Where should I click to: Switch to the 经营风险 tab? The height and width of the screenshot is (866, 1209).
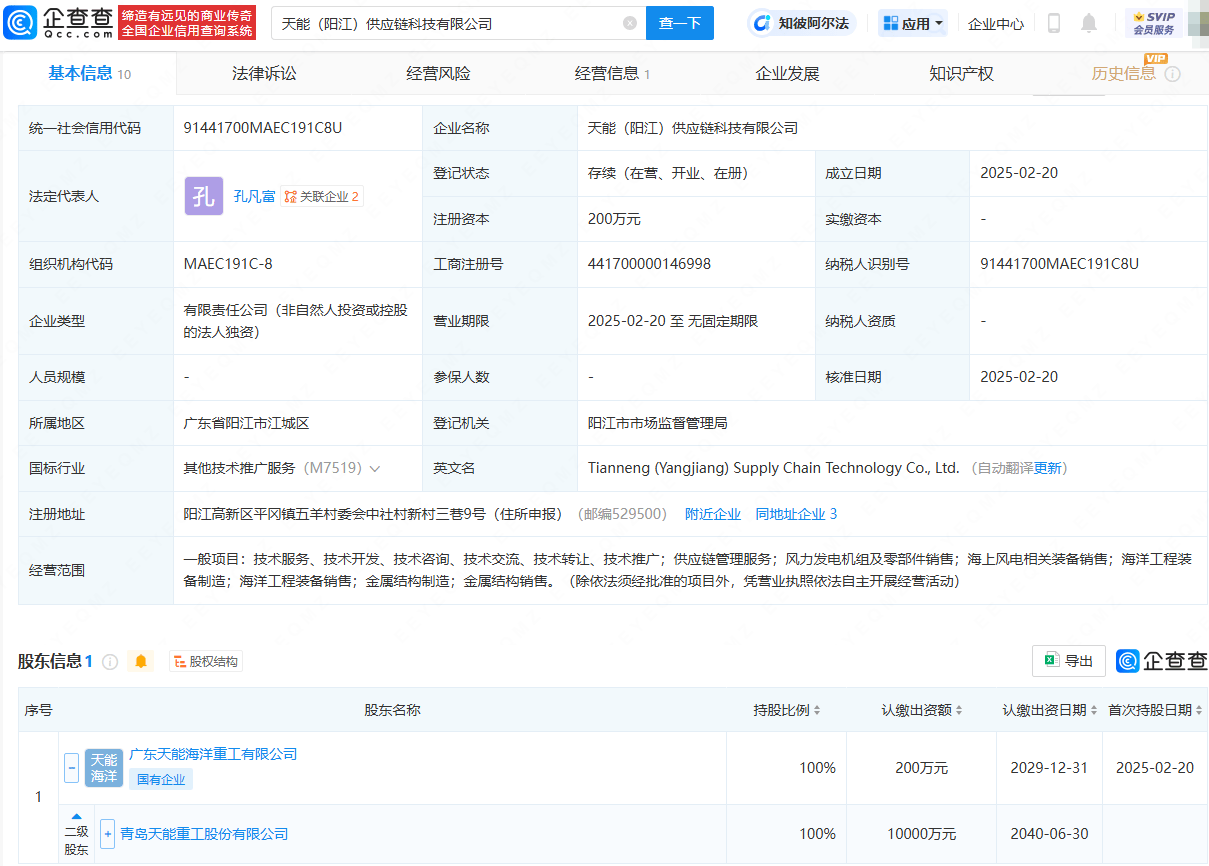[438, 73]
